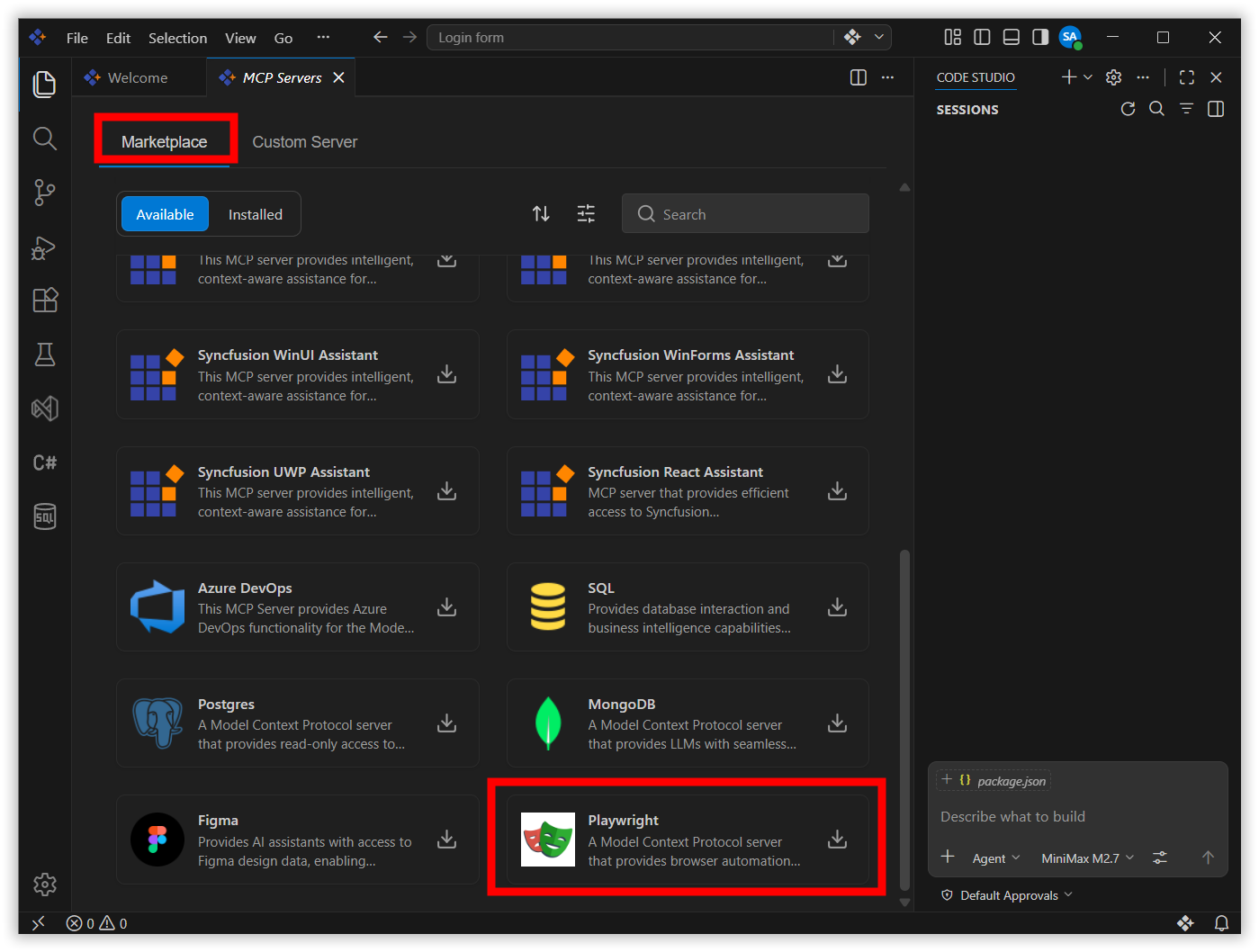Install Syncfusion React Assistant server

837,490
